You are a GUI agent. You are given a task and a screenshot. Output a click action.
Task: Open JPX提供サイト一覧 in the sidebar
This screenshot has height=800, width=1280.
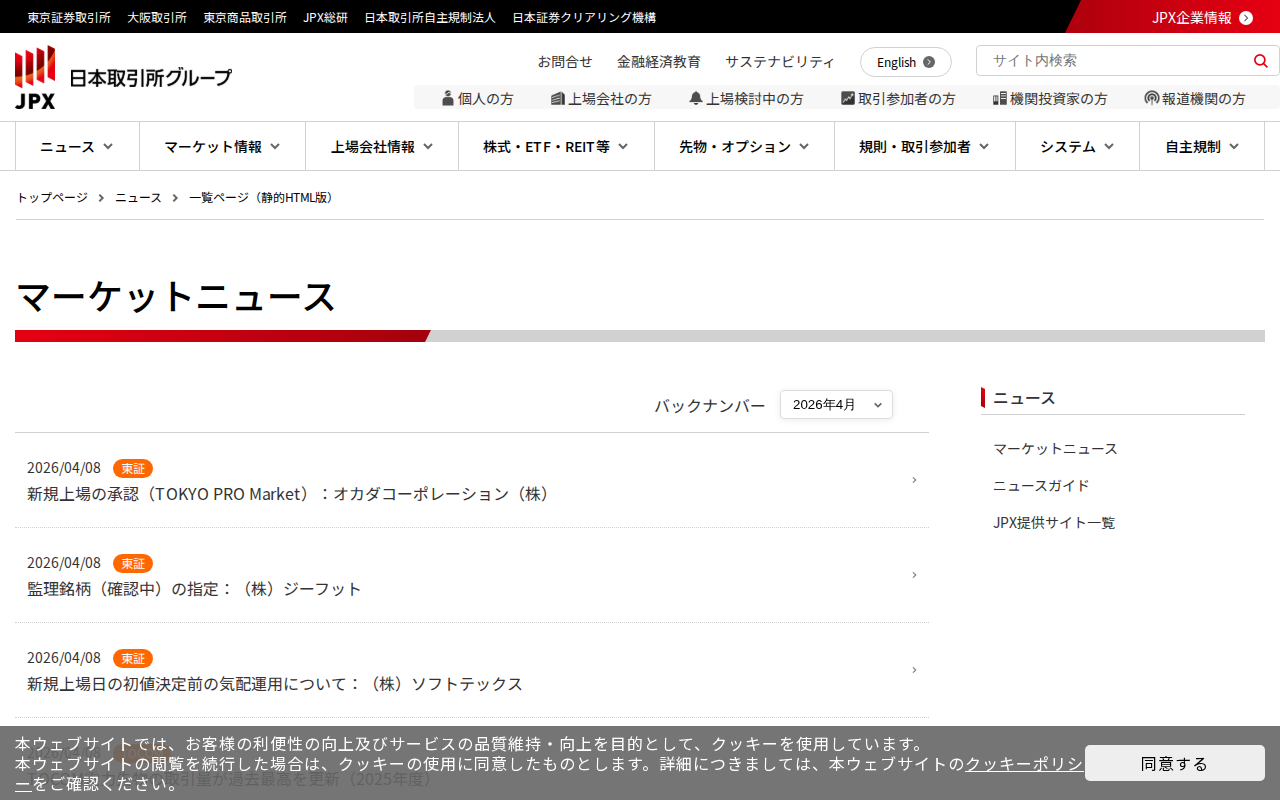pyautogui.click(x=1054, y=522)
